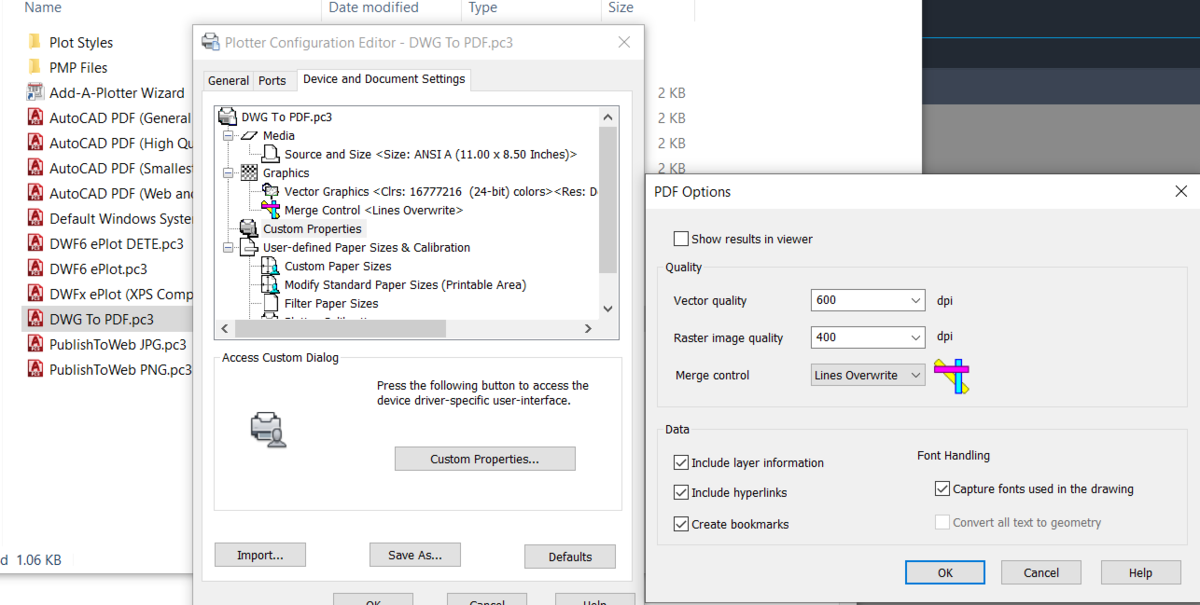Select the DWG To PDF.pc3 file icon
Image resolution: width=1200 pixels, height=605 pixels.
pos(35,319)
